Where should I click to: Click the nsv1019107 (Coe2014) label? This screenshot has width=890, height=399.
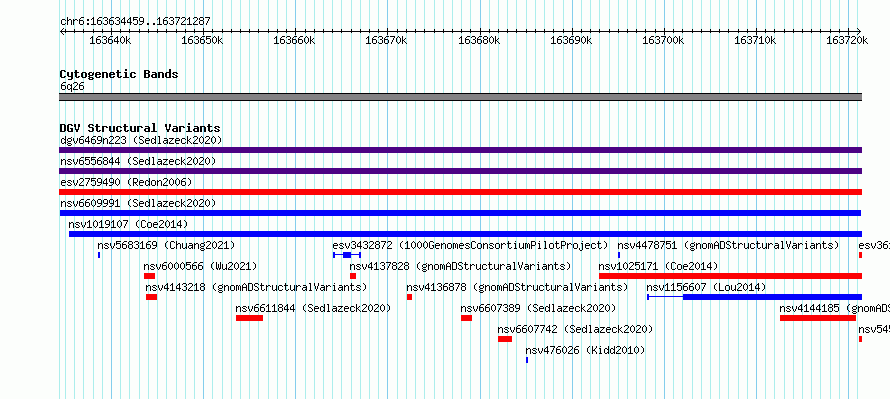point(128,224)
